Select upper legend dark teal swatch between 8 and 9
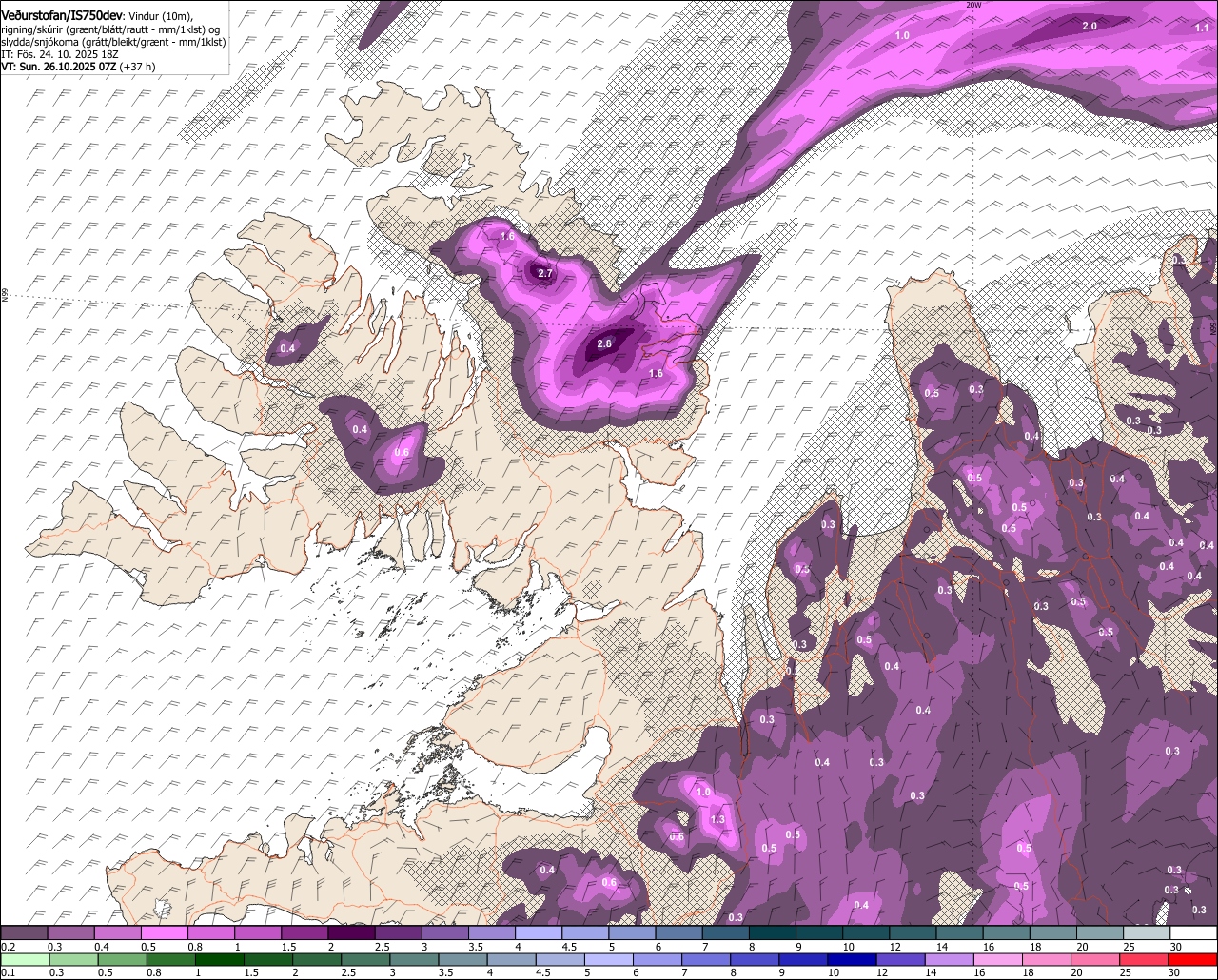 [x=773, y=932]
